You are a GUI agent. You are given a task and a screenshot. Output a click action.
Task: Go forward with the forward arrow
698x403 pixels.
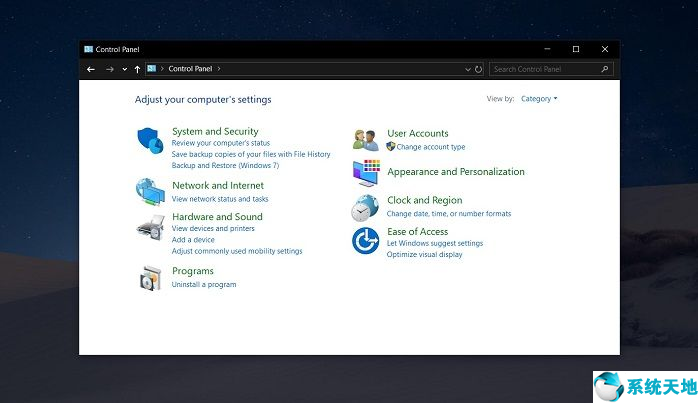click(110, 69)
